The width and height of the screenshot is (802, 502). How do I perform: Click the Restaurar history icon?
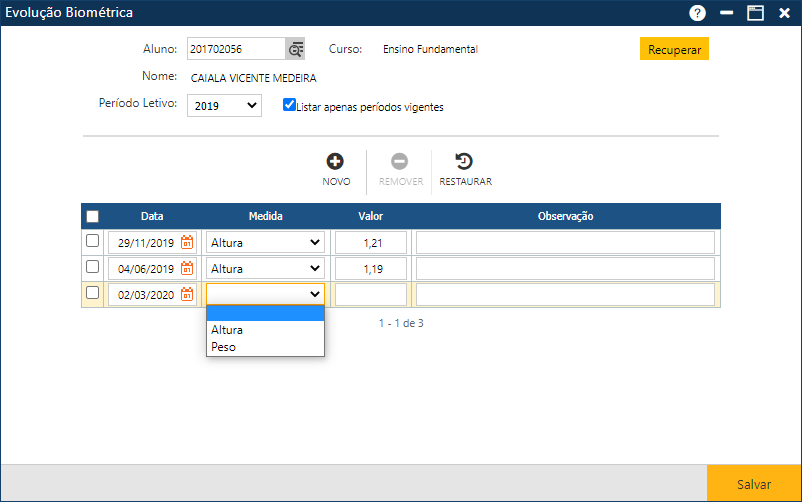(x=465, y=161)
